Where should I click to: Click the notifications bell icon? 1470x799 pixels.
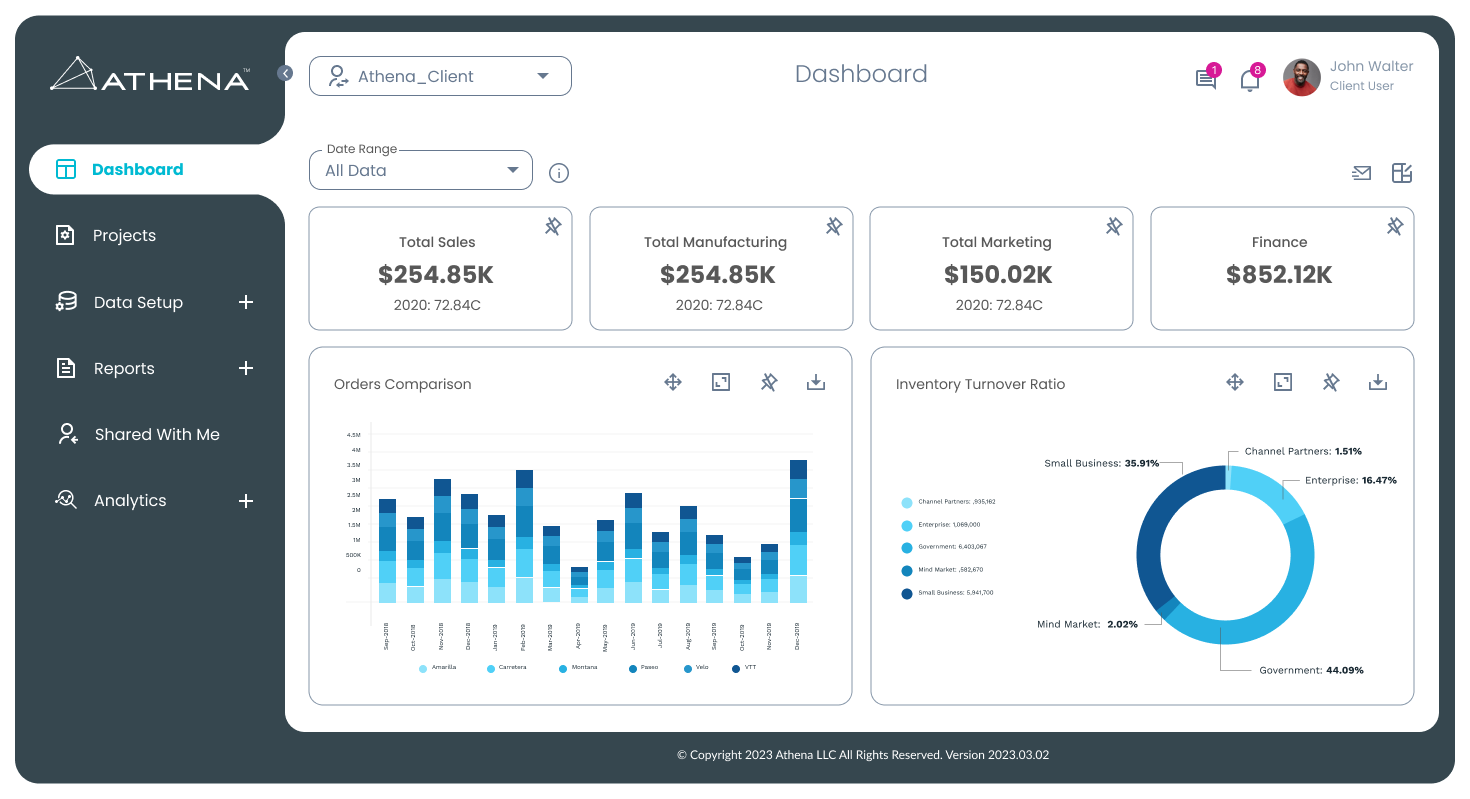(x=1250, y=78)
